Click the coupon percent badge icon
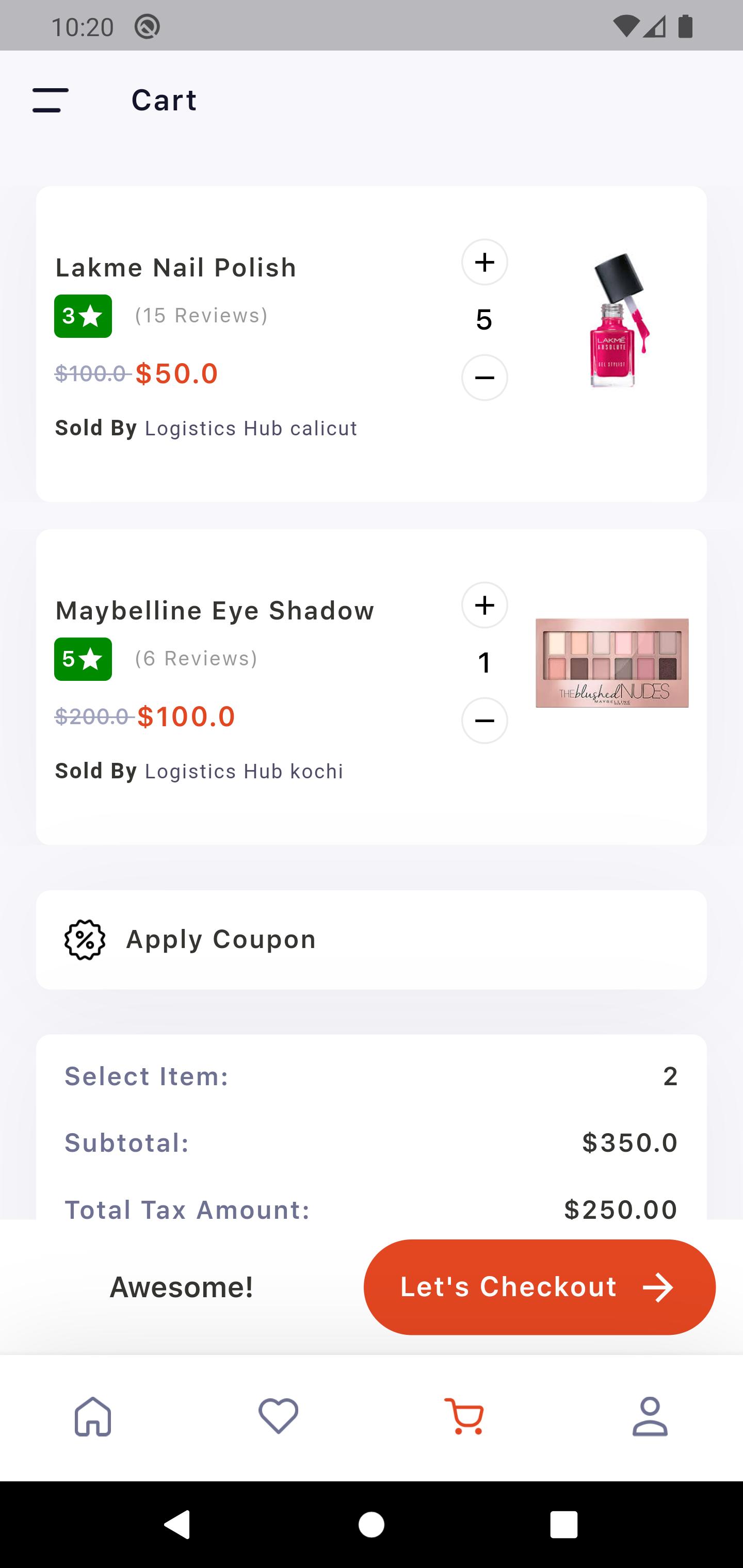The width and height of the screenshot is (743, 1568). click(x=85, y=940)
